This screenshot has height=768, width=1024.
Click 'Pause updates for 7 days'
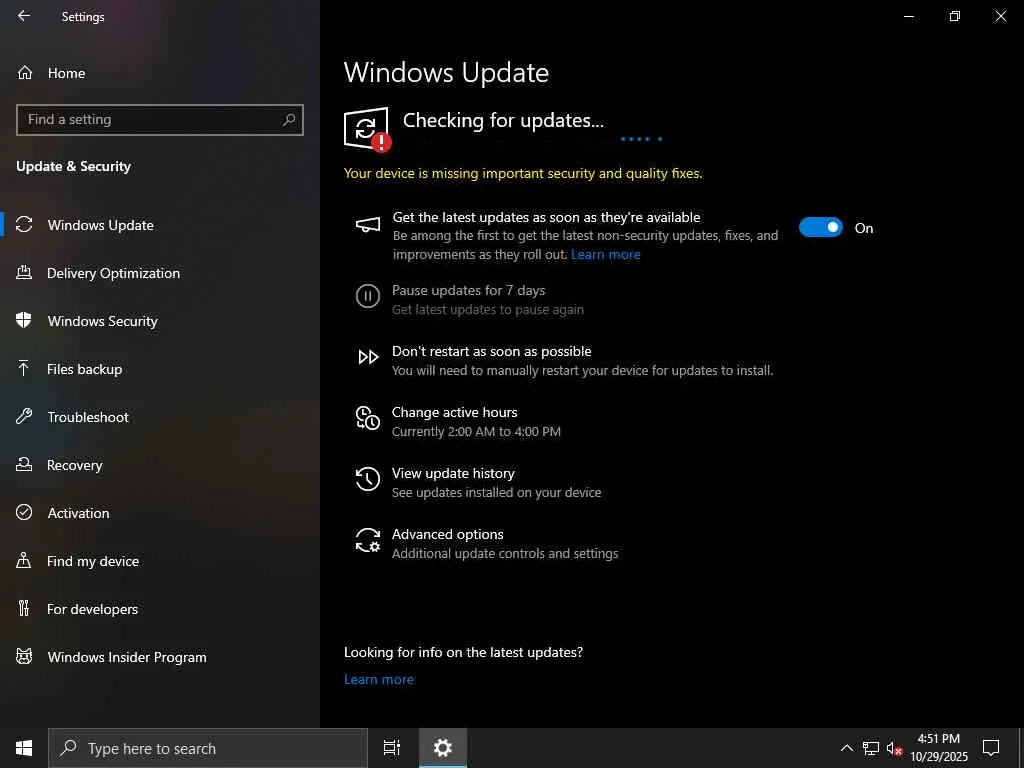[468, 290]
